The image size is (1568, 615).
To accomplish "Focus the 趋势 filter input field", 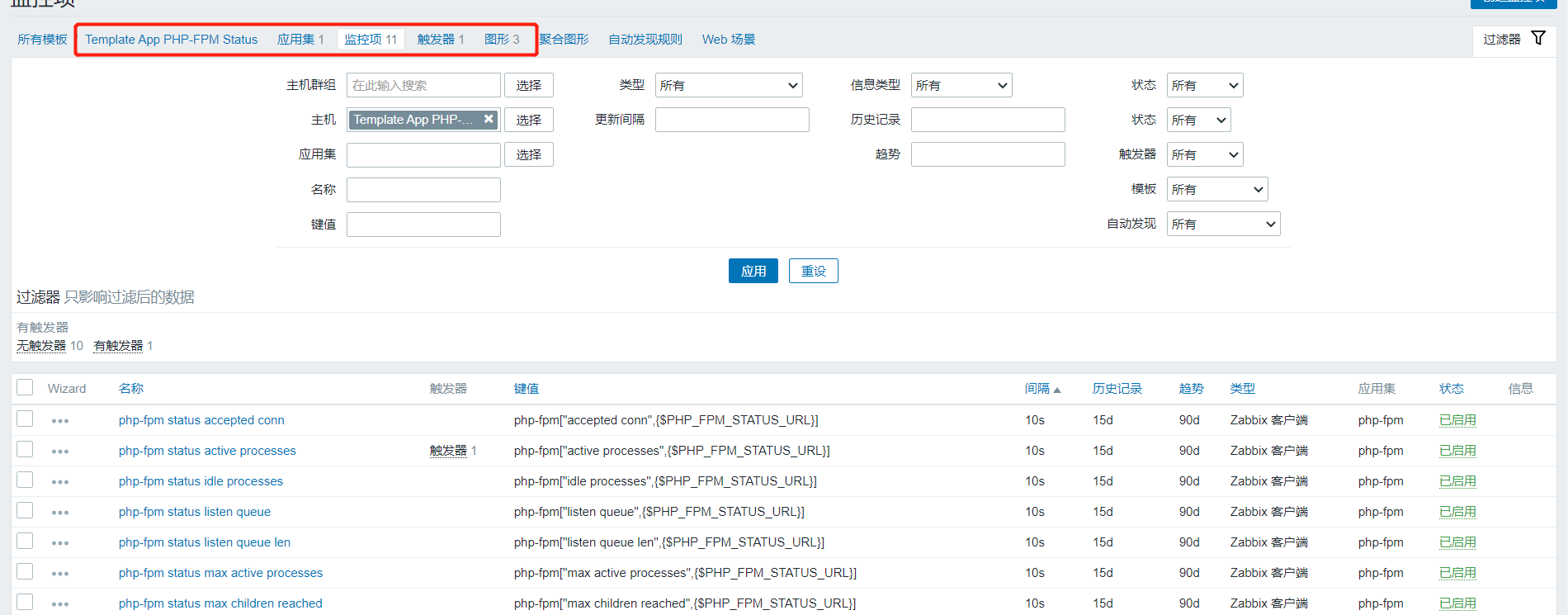I will point(988,154).
